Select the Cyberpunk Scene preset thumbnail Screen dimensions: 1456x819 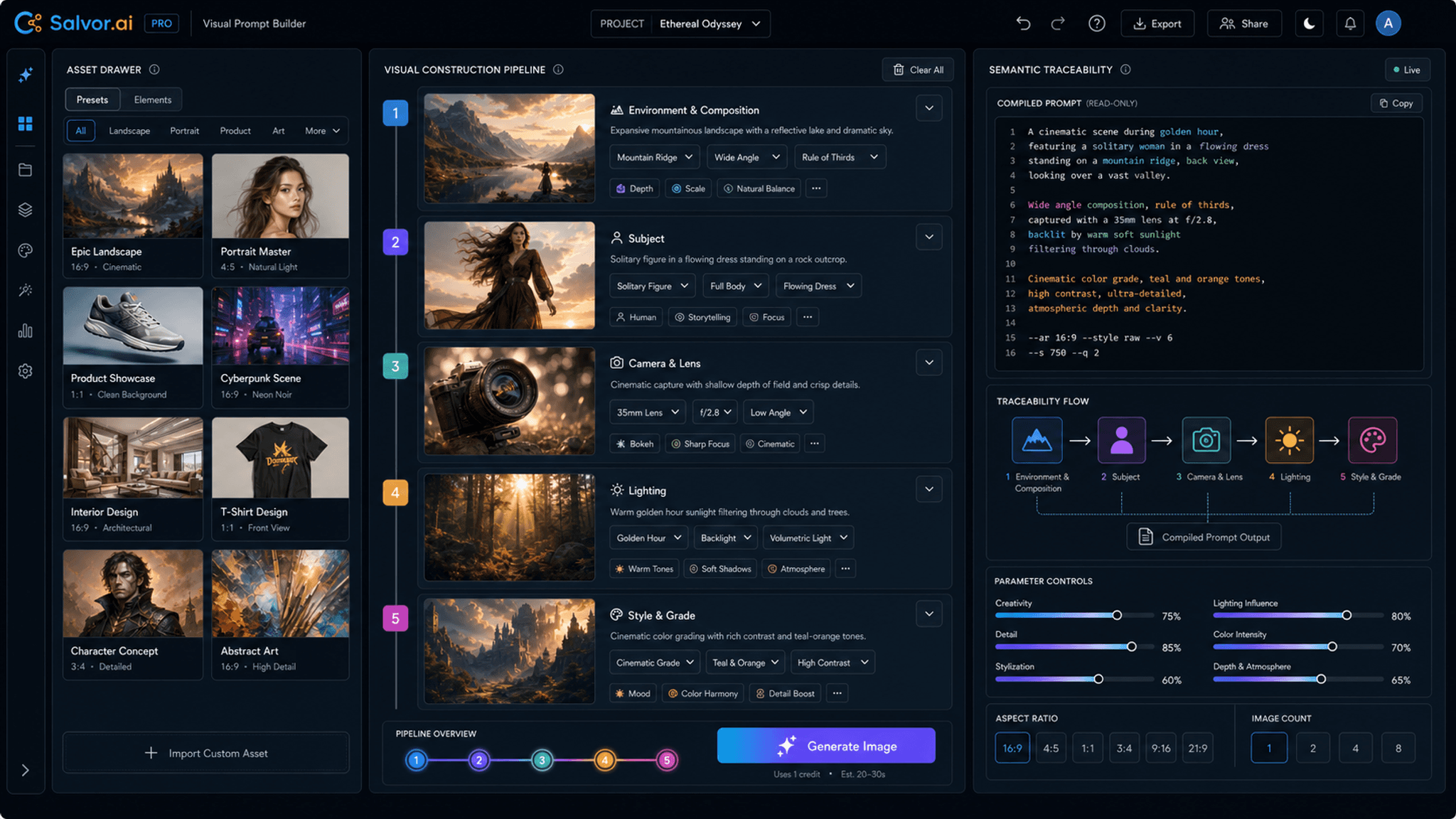point(281,326)
